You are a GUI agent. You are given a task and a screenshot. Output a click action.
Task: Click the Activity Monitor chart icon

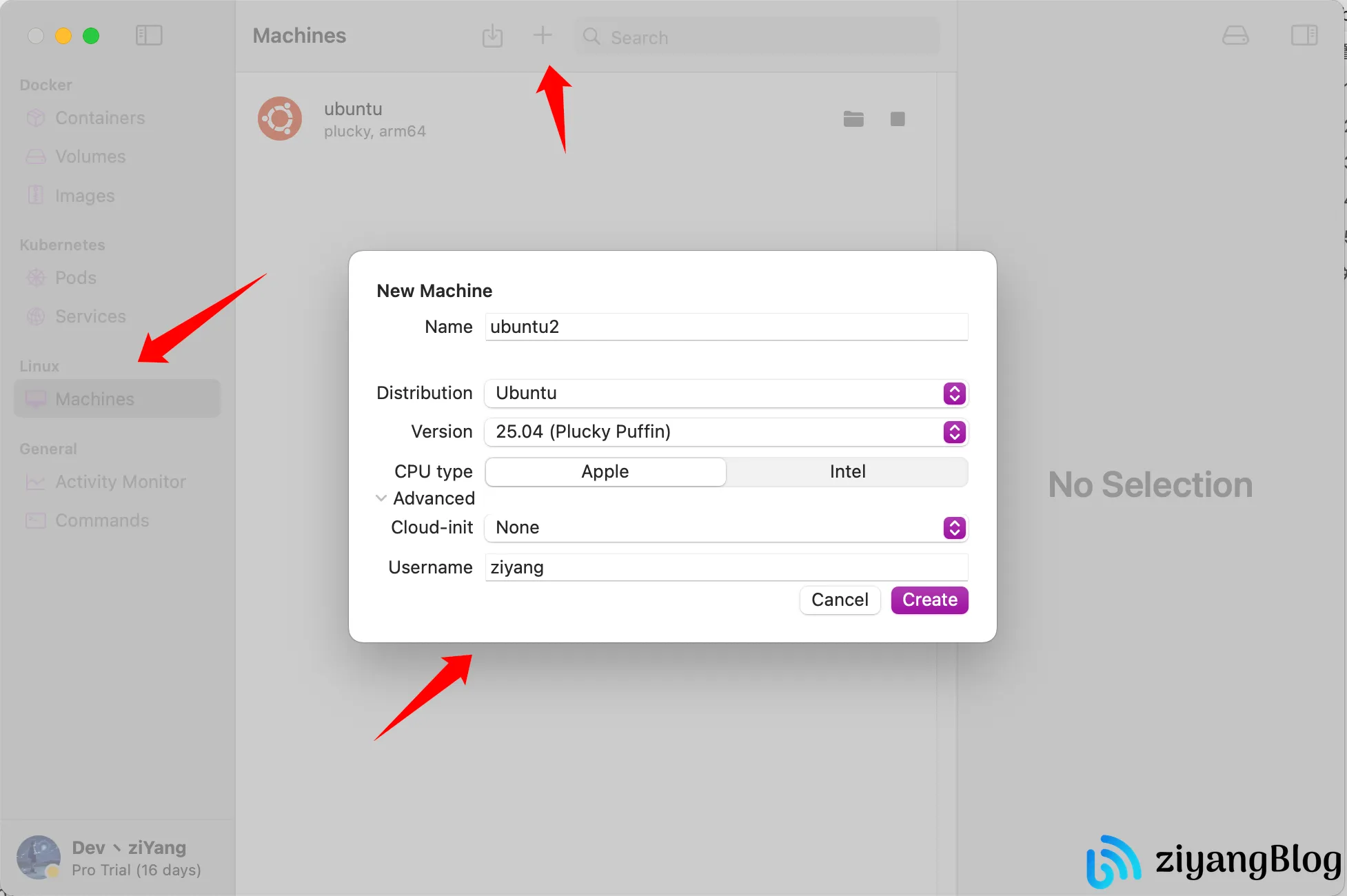(36, 482)
